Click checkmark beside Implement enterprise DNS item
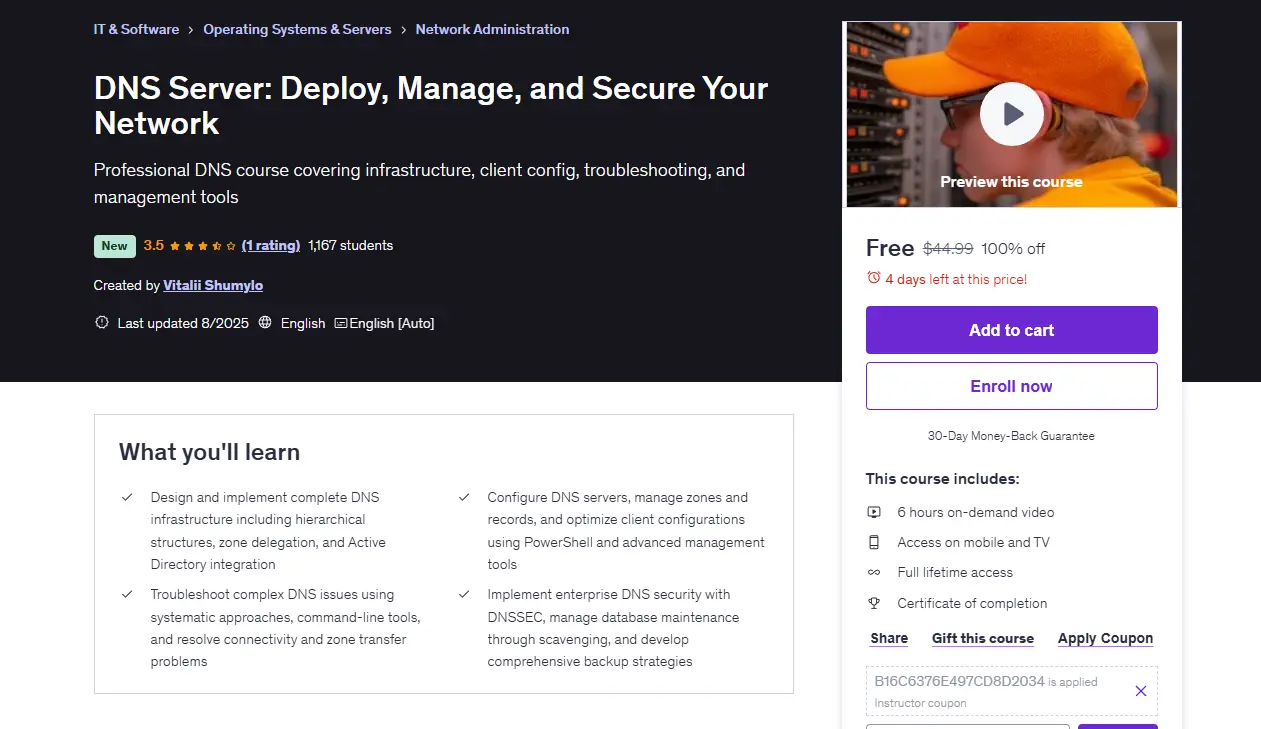1261x729 pixels. click(x=464, y=594)
